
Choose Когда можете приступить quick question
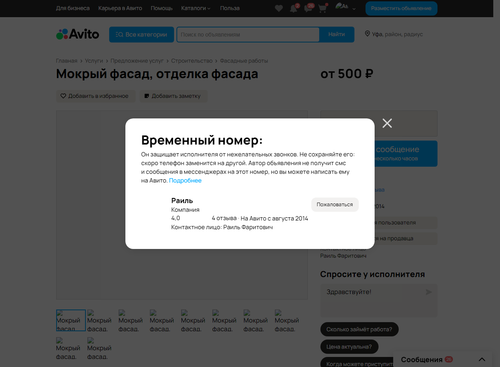357,363
